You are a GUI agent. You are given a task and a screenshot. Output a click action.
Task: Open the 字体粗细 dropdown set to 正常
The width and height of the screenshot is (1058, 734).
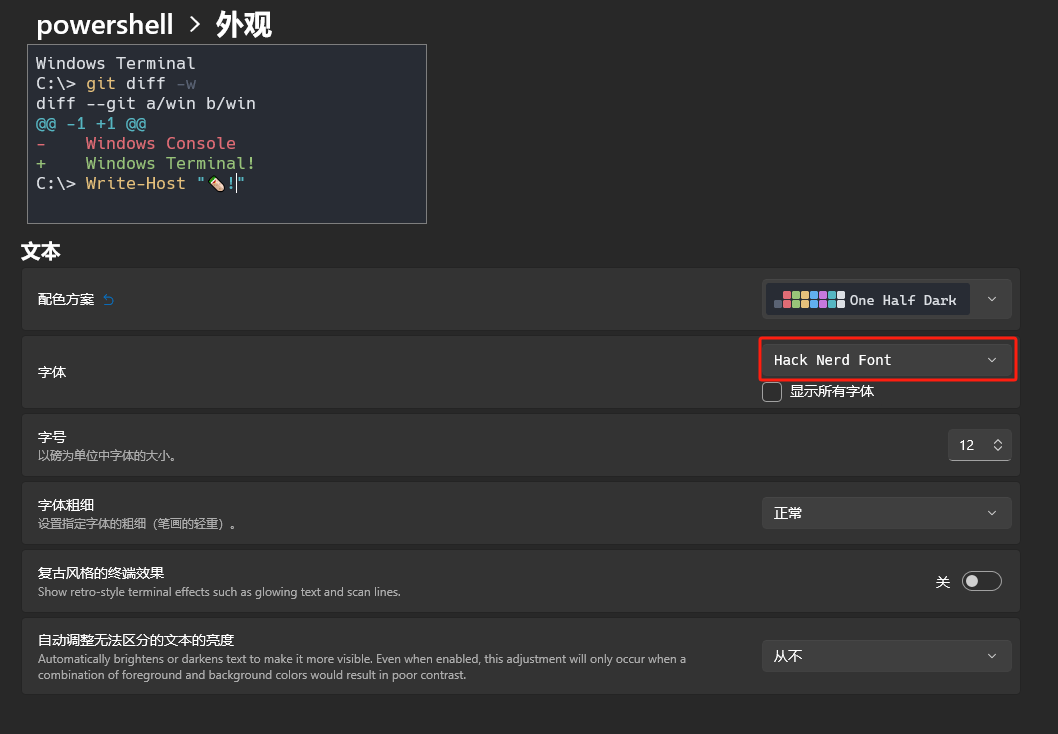886,513
